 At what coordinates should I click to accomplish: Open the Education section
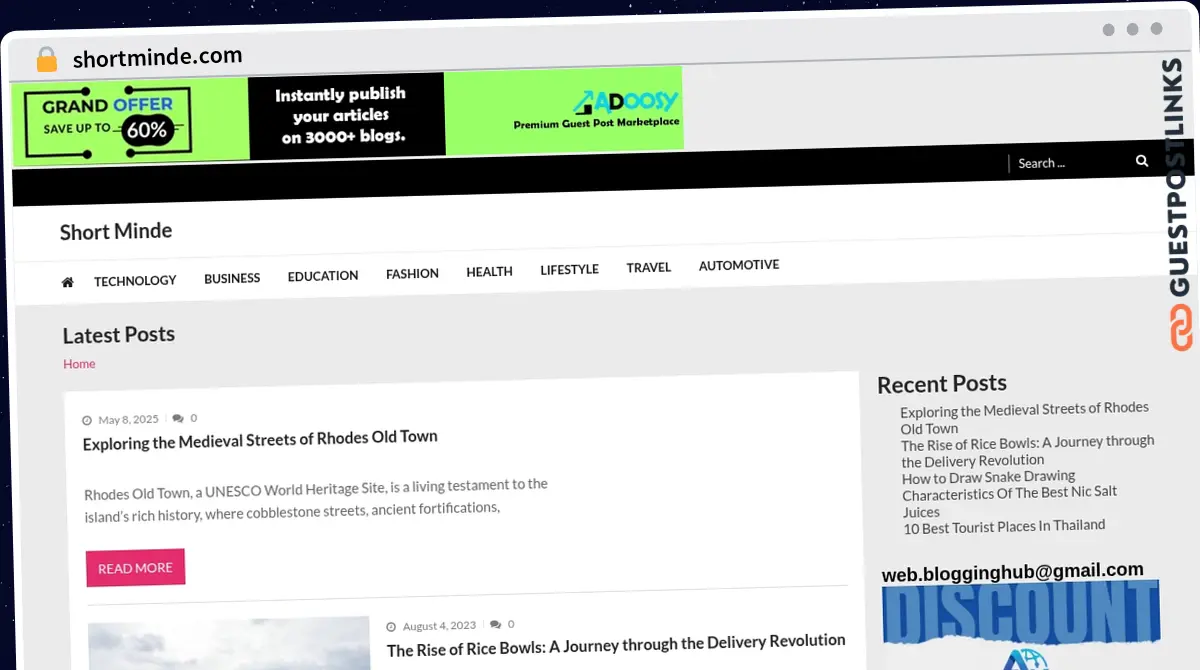(323, 276)
